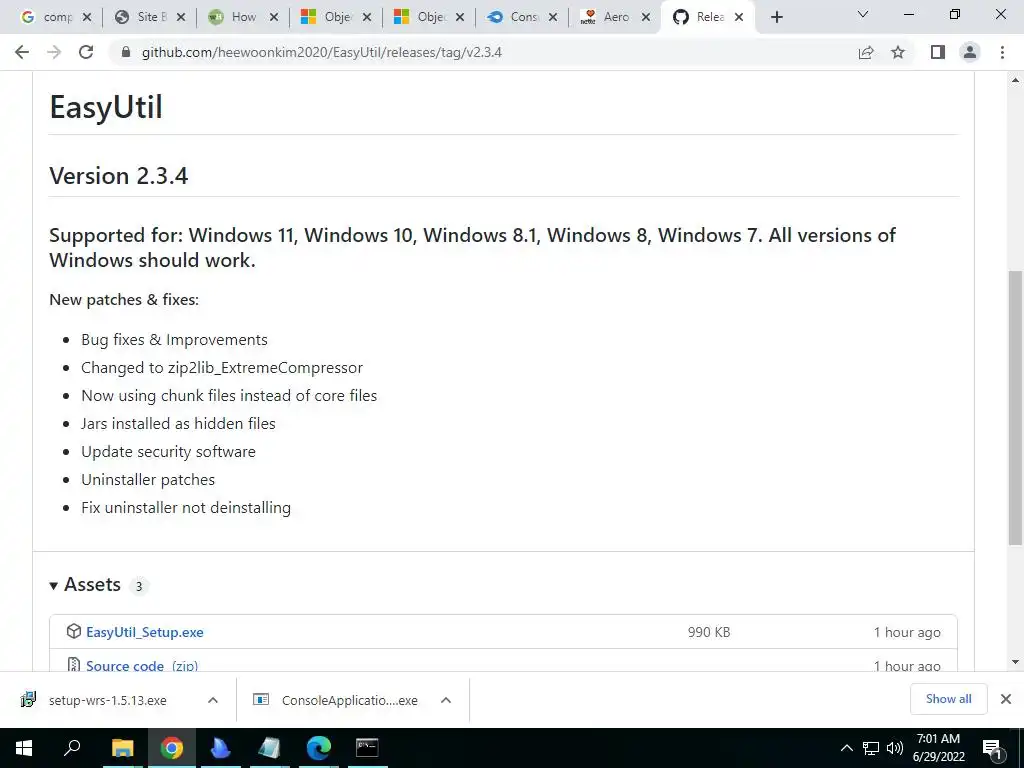1024x768 pixels.
Task: Go back to previous page
Action: pos(22,52)
